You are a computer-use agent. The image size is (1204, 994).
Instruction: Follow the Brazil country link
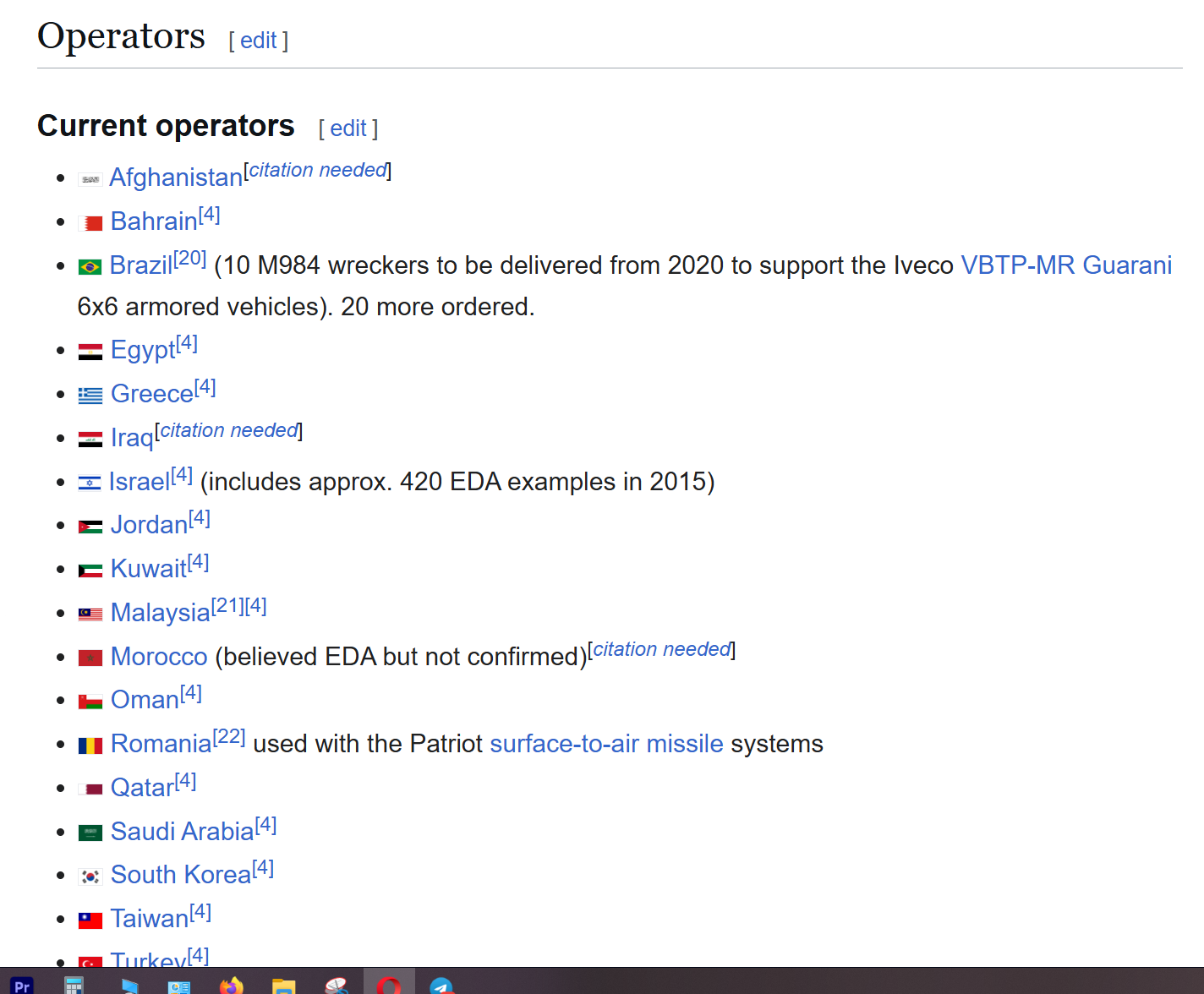tap(141, 265)
